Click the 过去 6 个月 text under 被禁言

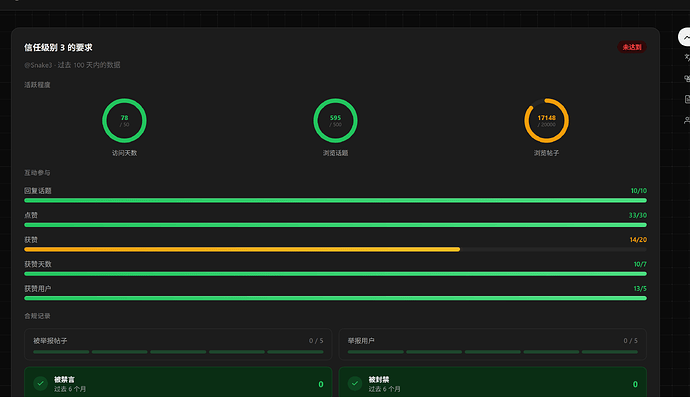pyautogui.click(x=70, y=389)
